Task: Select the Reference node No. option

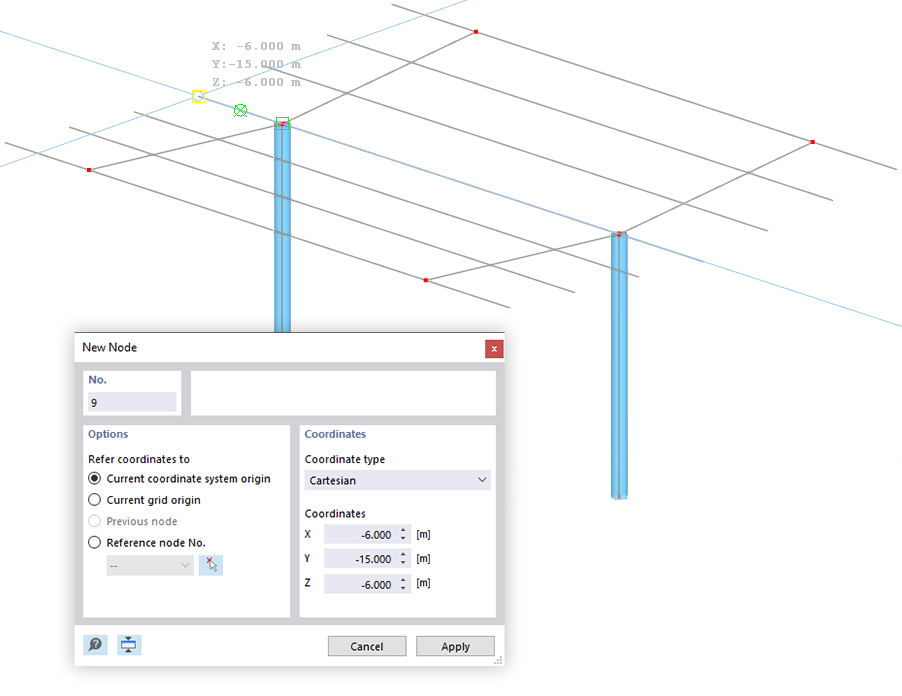Action: (x=94, y=542)
